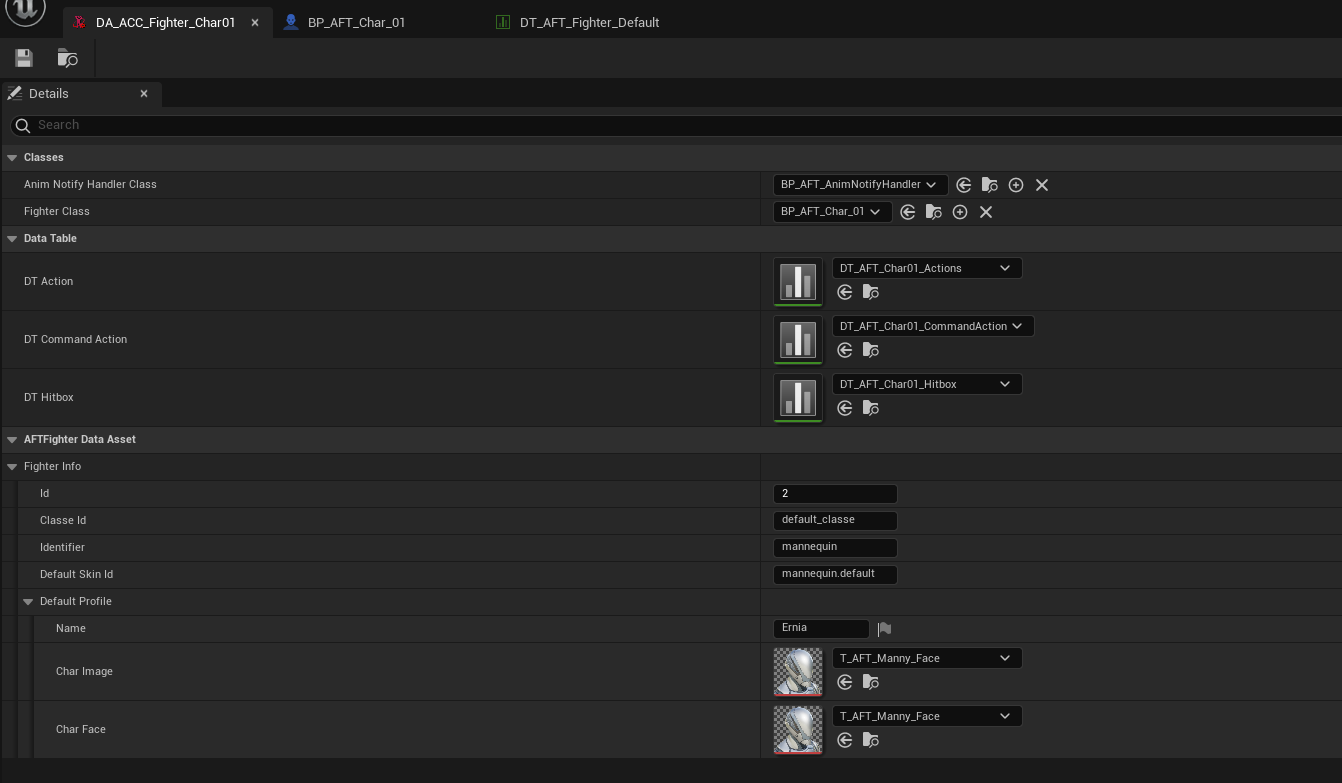This screenshot has height=783, width=1342.
Task: Clear the Anim Notify Handler Class value
Action: [1042, 185]
